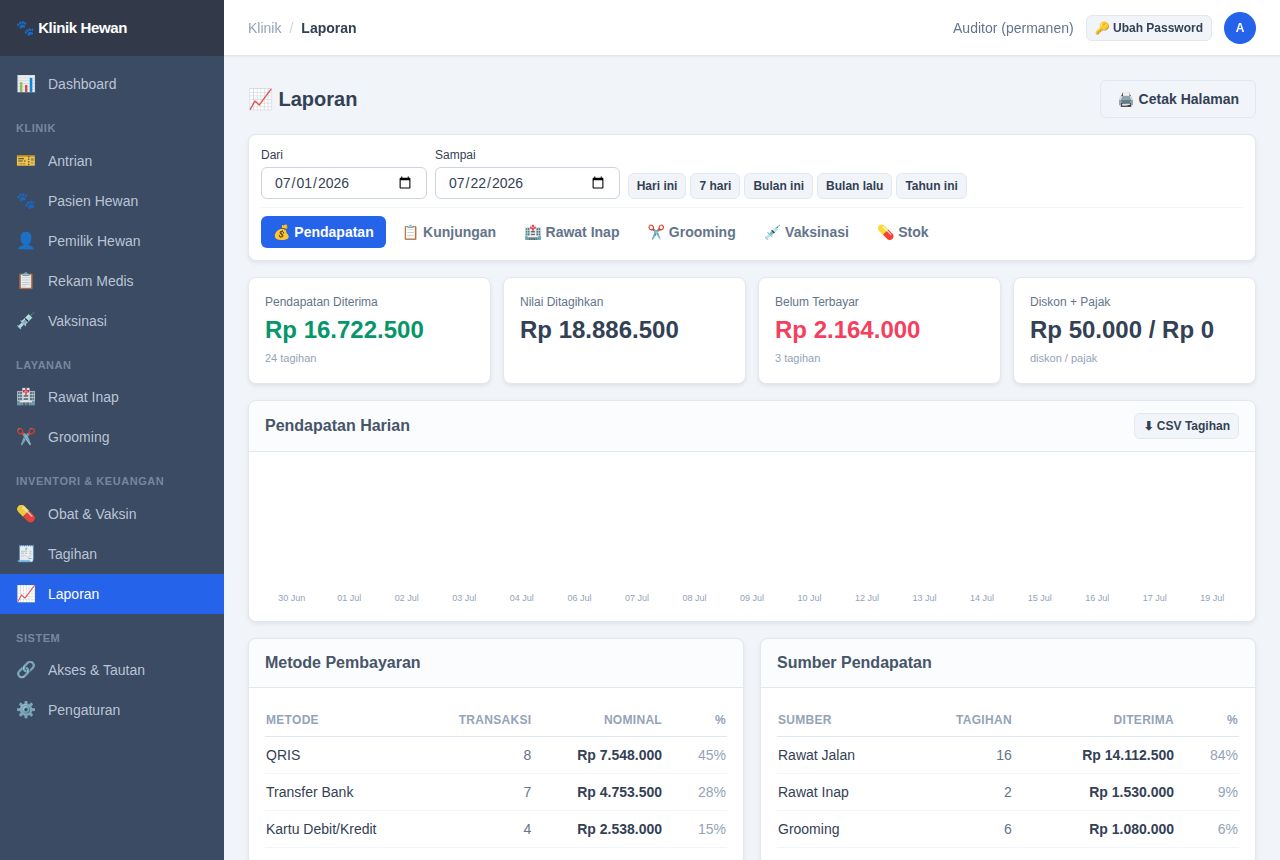Viewport: 1280px width, 860px height.
Task: Open Dashboard from the sidebar
Action: pos(112,84)
